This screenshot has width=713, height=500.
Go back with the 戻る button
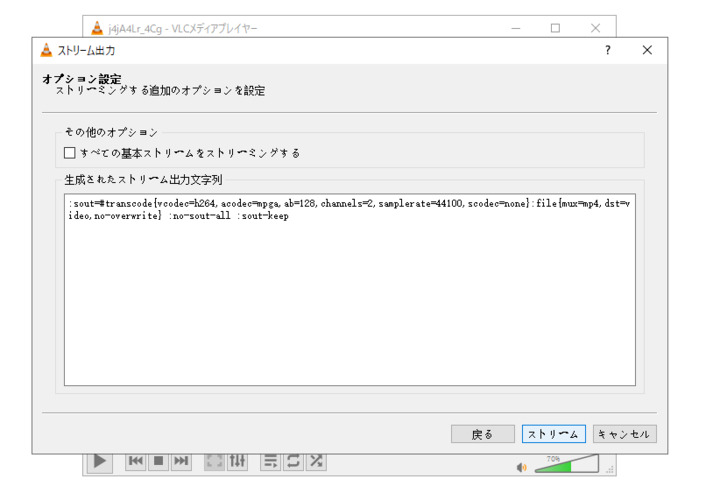tap(482, 434)
